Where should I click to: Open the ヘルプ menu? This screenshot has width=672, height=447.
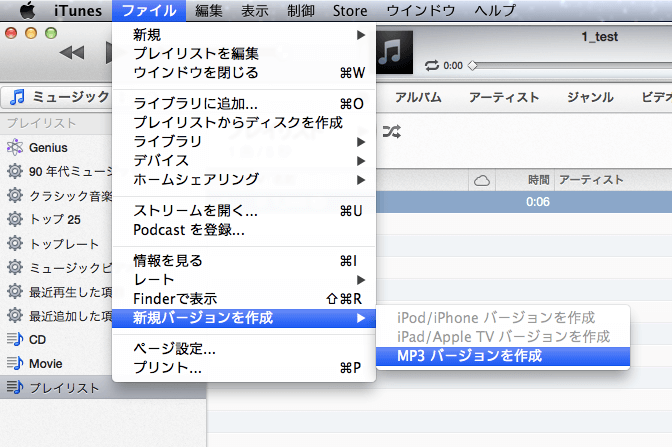(495, 10)
